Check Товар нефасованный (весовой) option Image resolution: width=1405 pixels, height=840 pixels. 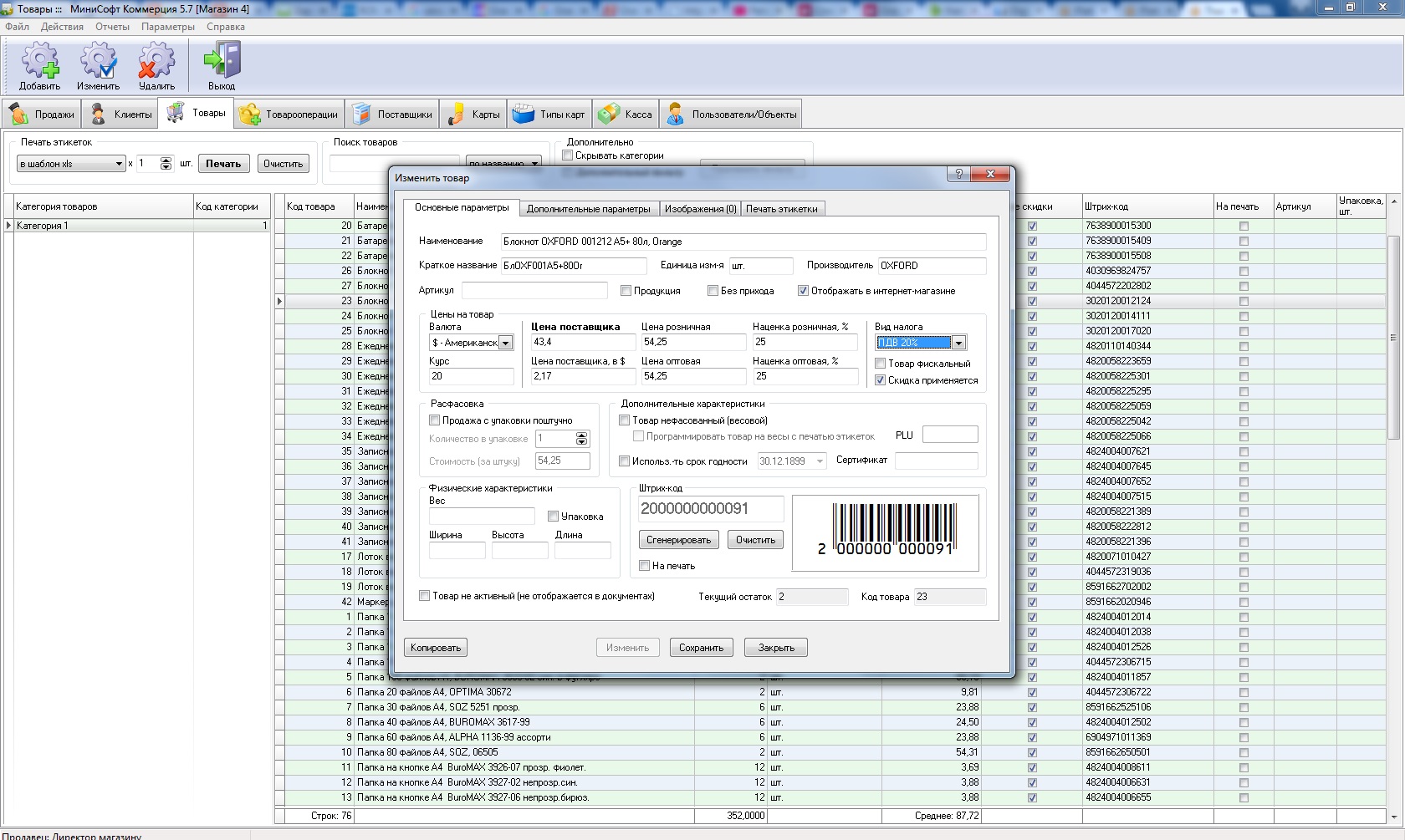click(x=625, y=420)
